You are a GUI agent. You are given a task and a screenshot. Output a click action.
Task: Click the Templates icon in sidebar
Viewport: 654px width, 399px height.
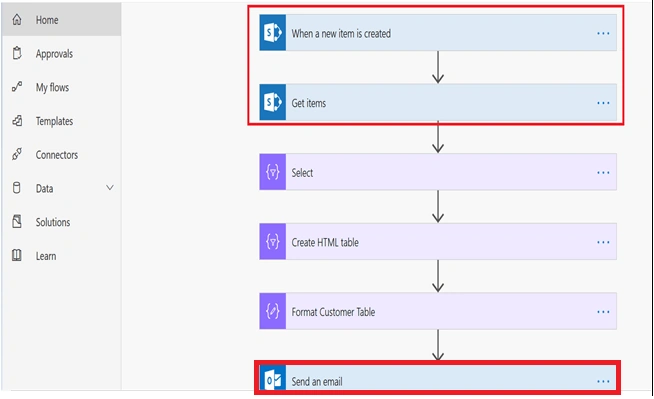[17, 121]
